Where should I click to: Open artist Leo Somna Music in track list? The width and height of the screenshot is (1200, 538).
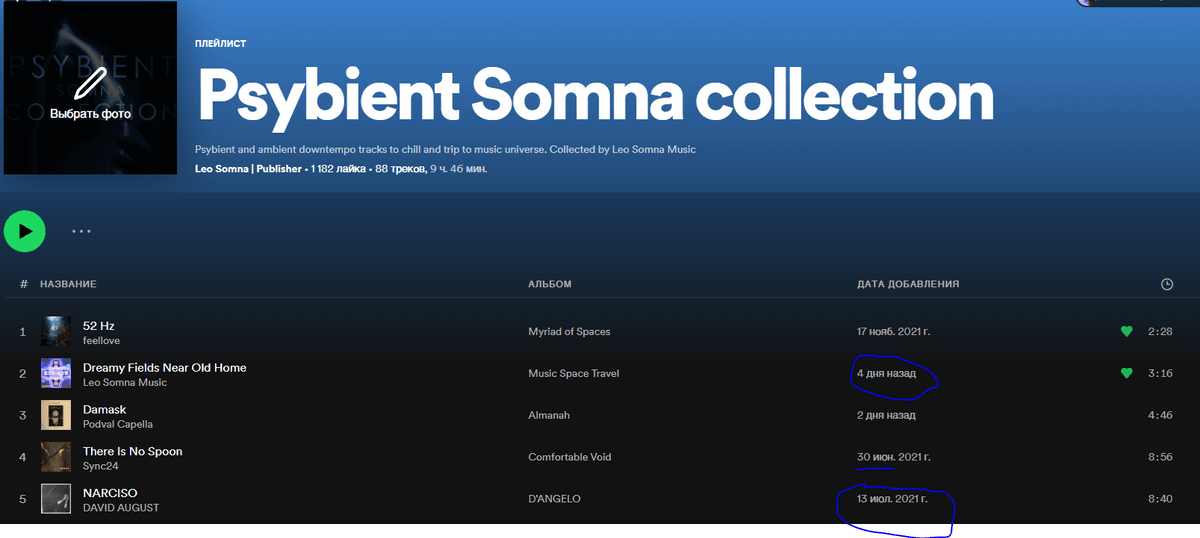click(x=125, y=383)
